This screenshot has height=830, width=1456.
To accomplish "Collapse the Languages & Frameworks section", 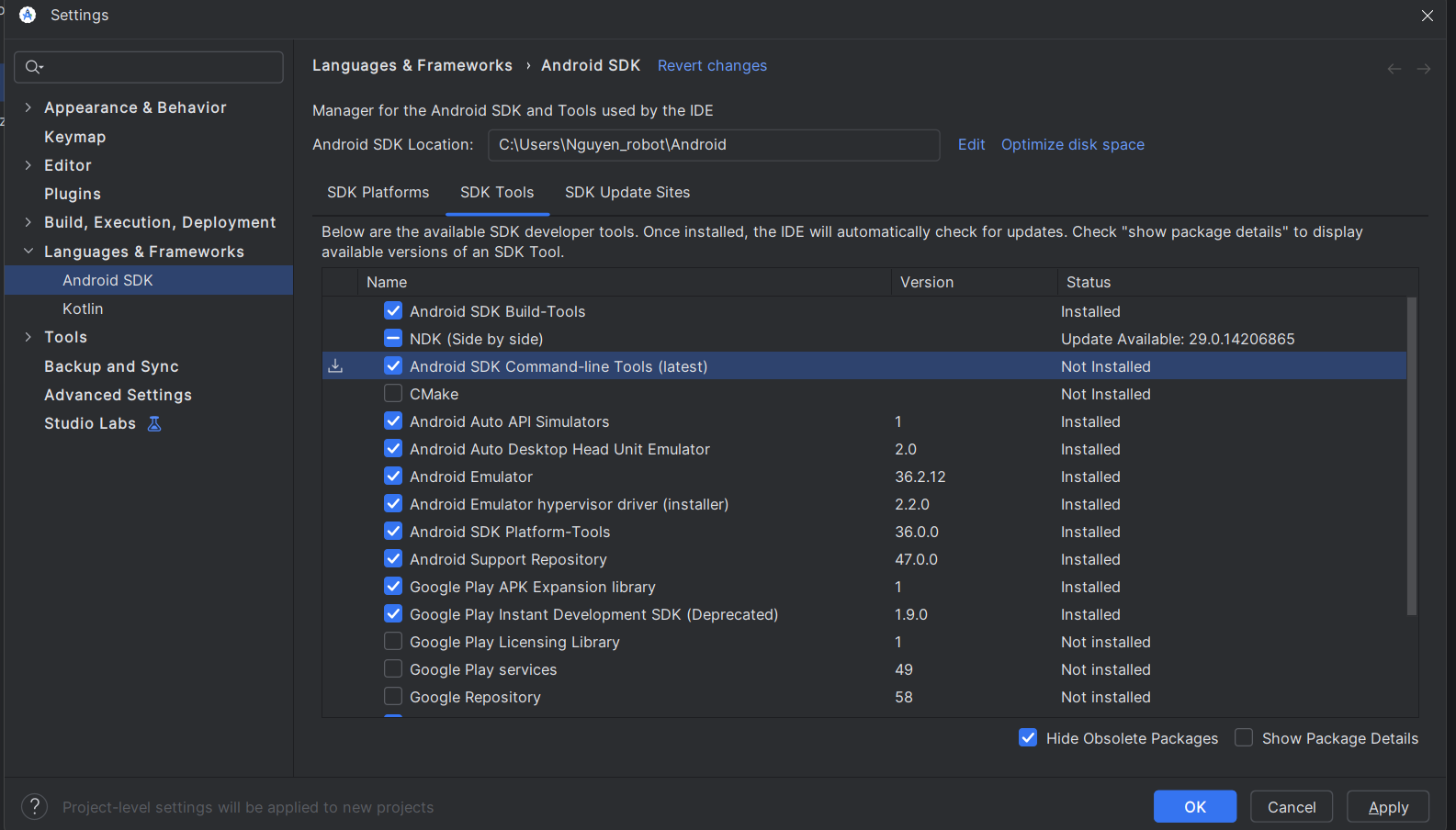I will coord(28,252).
